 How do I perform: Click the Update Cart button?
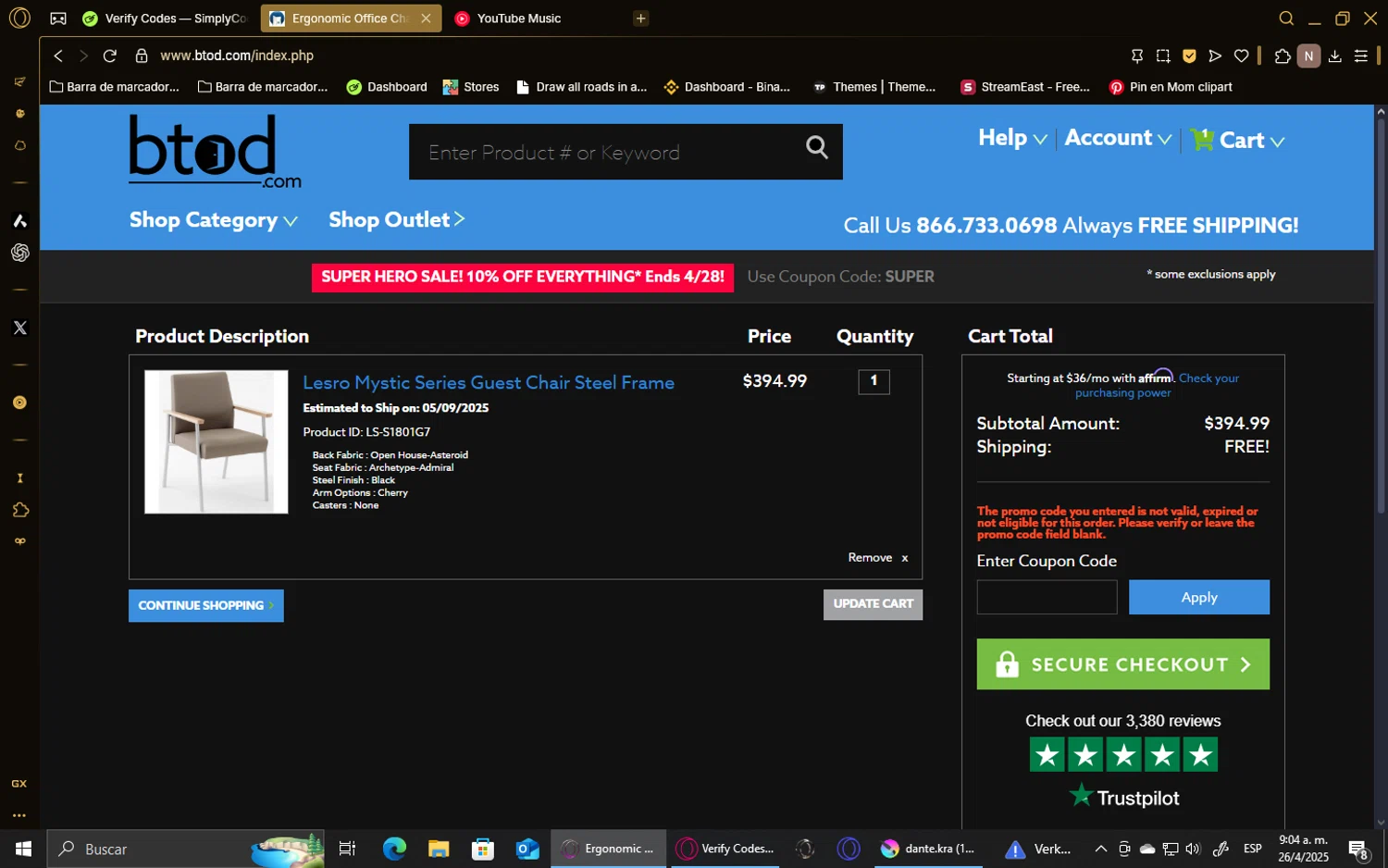pos(873,604)
